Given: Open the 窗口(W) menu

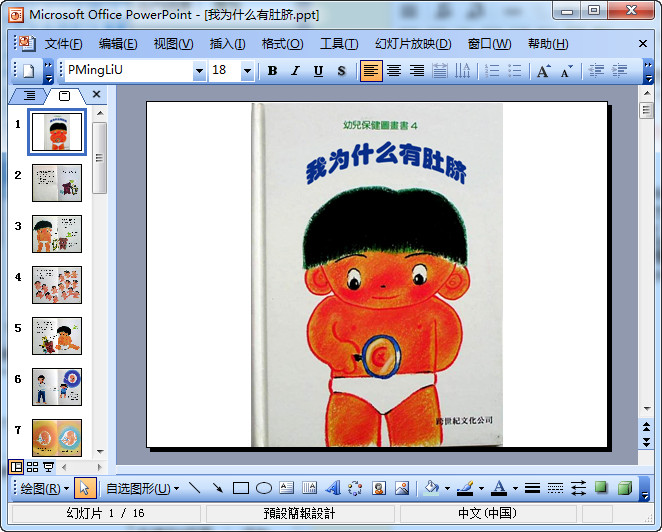Looking at the screenshot, I should pos(489,43).
